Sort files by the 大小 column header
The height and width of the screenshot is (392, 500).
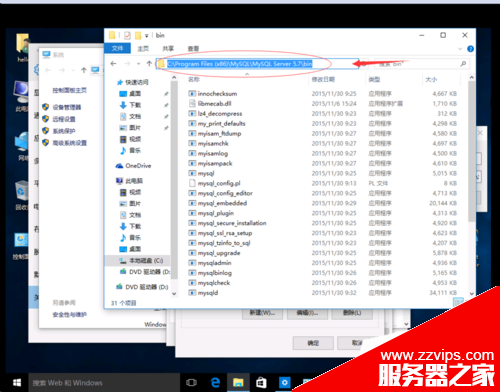[x=431, y=79]
